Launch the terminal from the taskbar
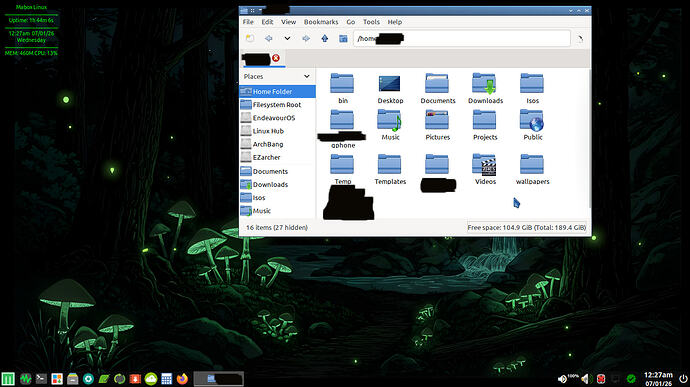The height and width of the screenshot is (387, 690). coord(41,379)
